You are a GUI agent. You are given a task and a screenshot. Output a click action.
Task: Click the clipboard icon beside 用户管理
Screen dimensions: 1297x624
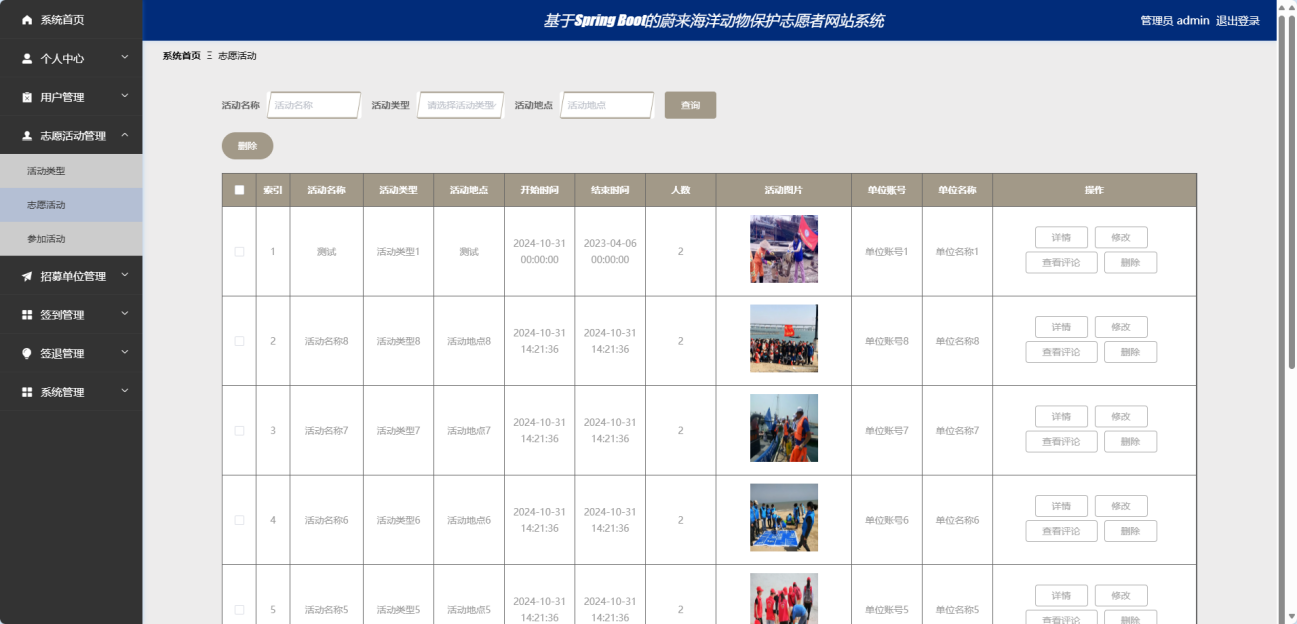pos(27,97)
